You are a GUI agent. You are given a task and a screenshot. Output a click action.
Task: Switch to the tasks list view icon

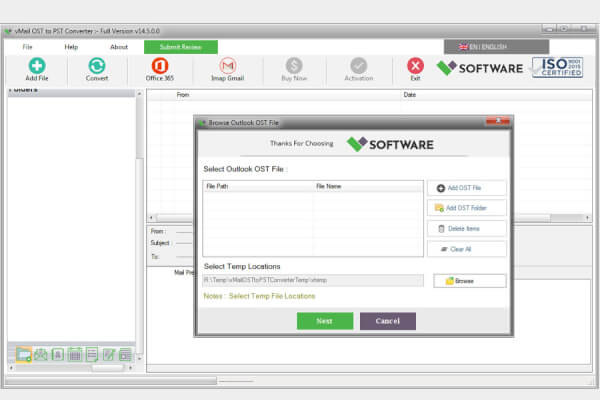coord(92,354)
